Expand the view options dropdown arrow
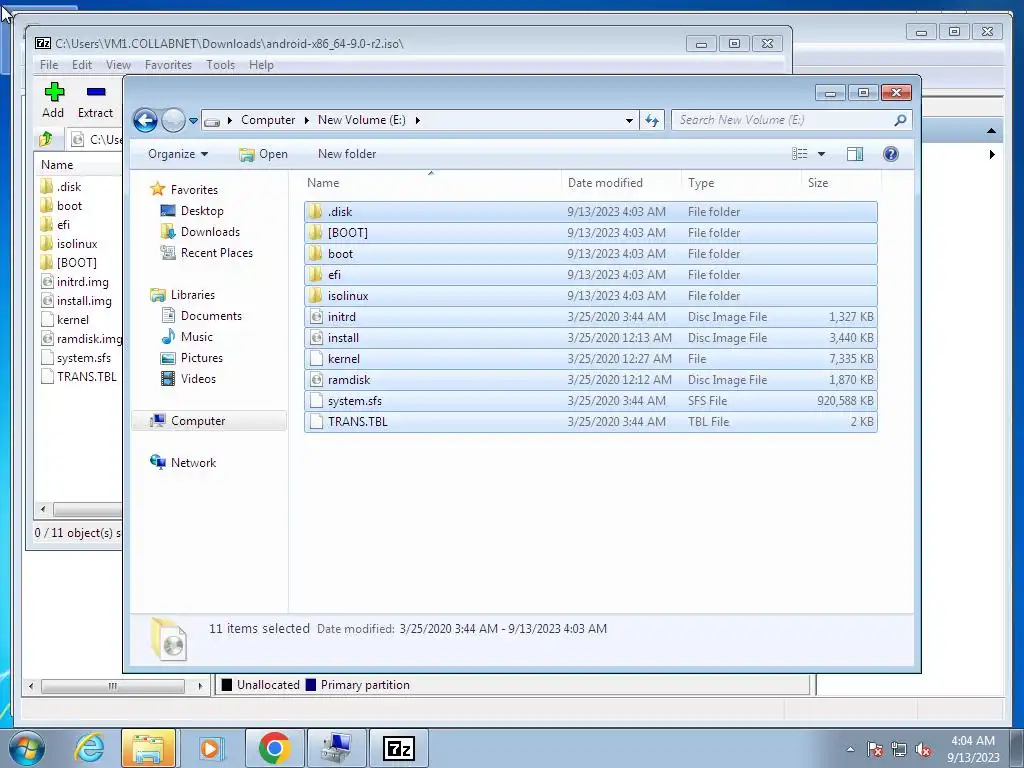Screen dimensions: 1024x768 (x=822, y=154)
